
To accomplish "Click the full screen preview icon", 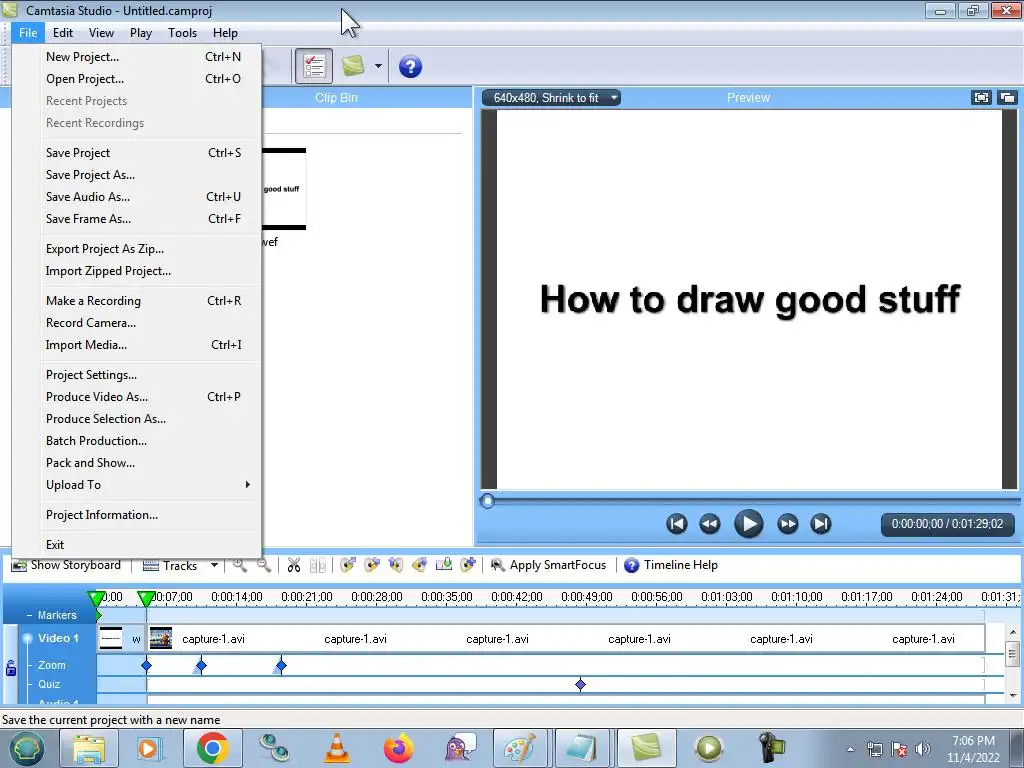I will coord(981,98).
